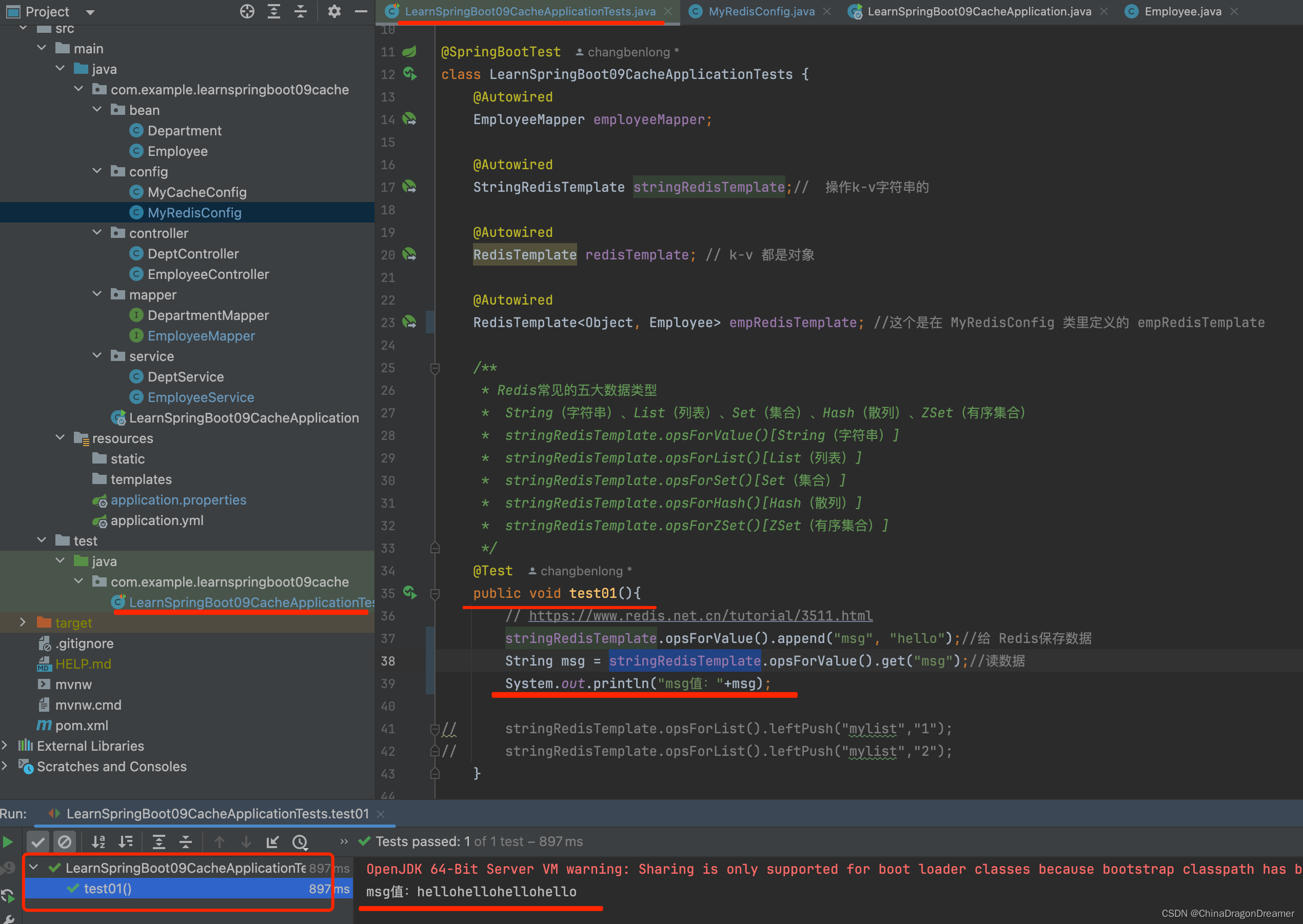Click the bookmark/gutter icon on line 12
The width and height of the screenshot is (1303, 924).
click(x=410, y=72)
